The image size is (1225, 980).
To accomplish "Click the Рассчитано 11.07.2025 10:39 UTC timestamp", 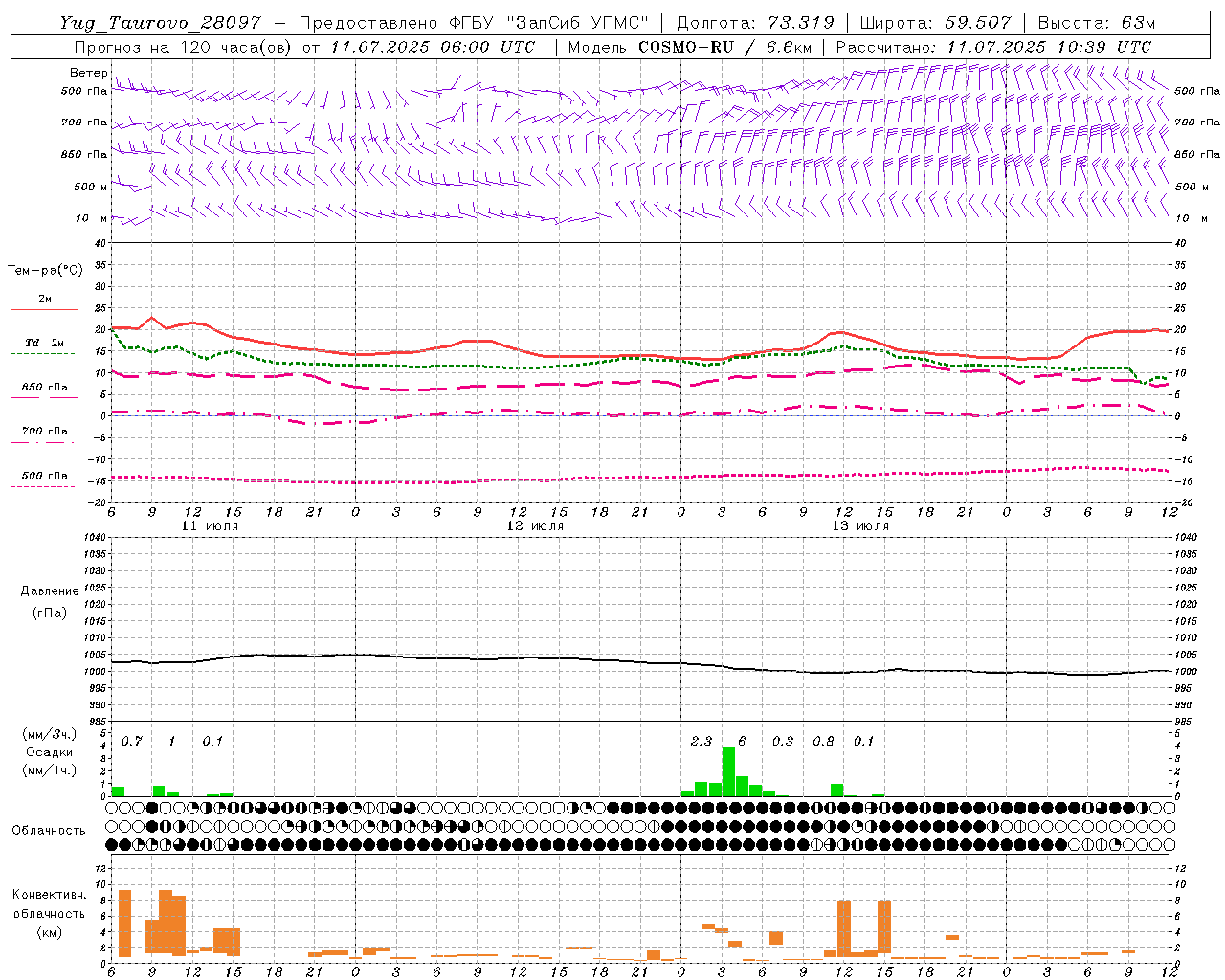I will pos(993,47).
